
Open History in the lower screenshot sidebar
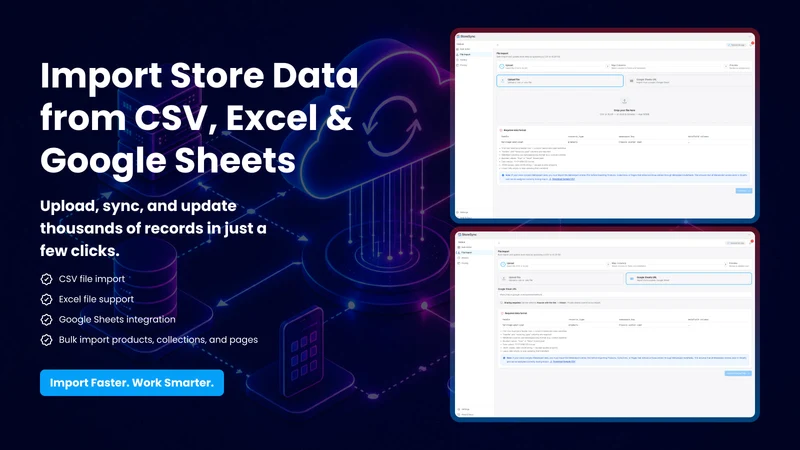point(464,258)
